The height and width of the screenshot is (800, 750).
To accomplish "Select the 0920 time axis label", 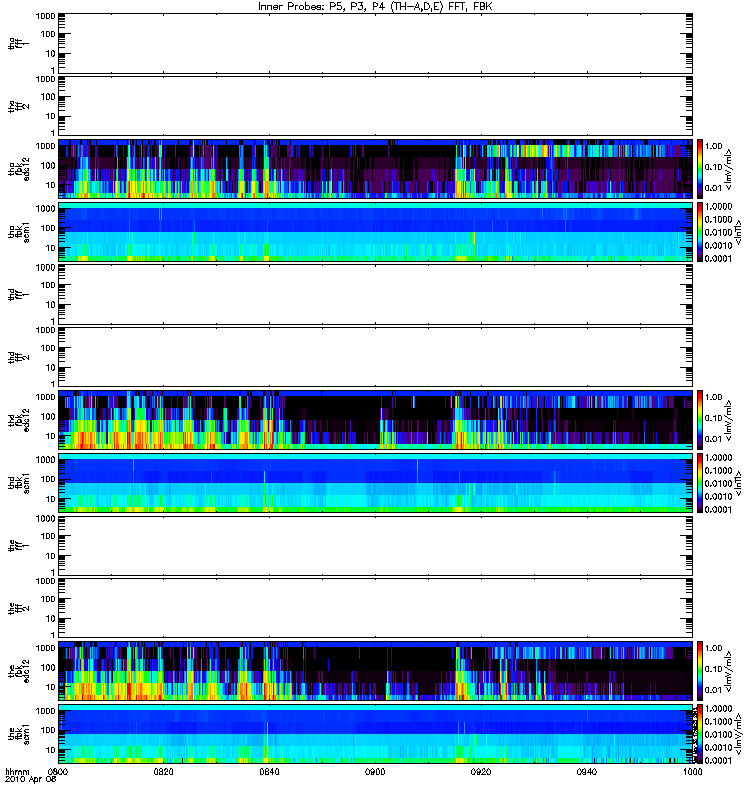I will (x=481, y=772).
